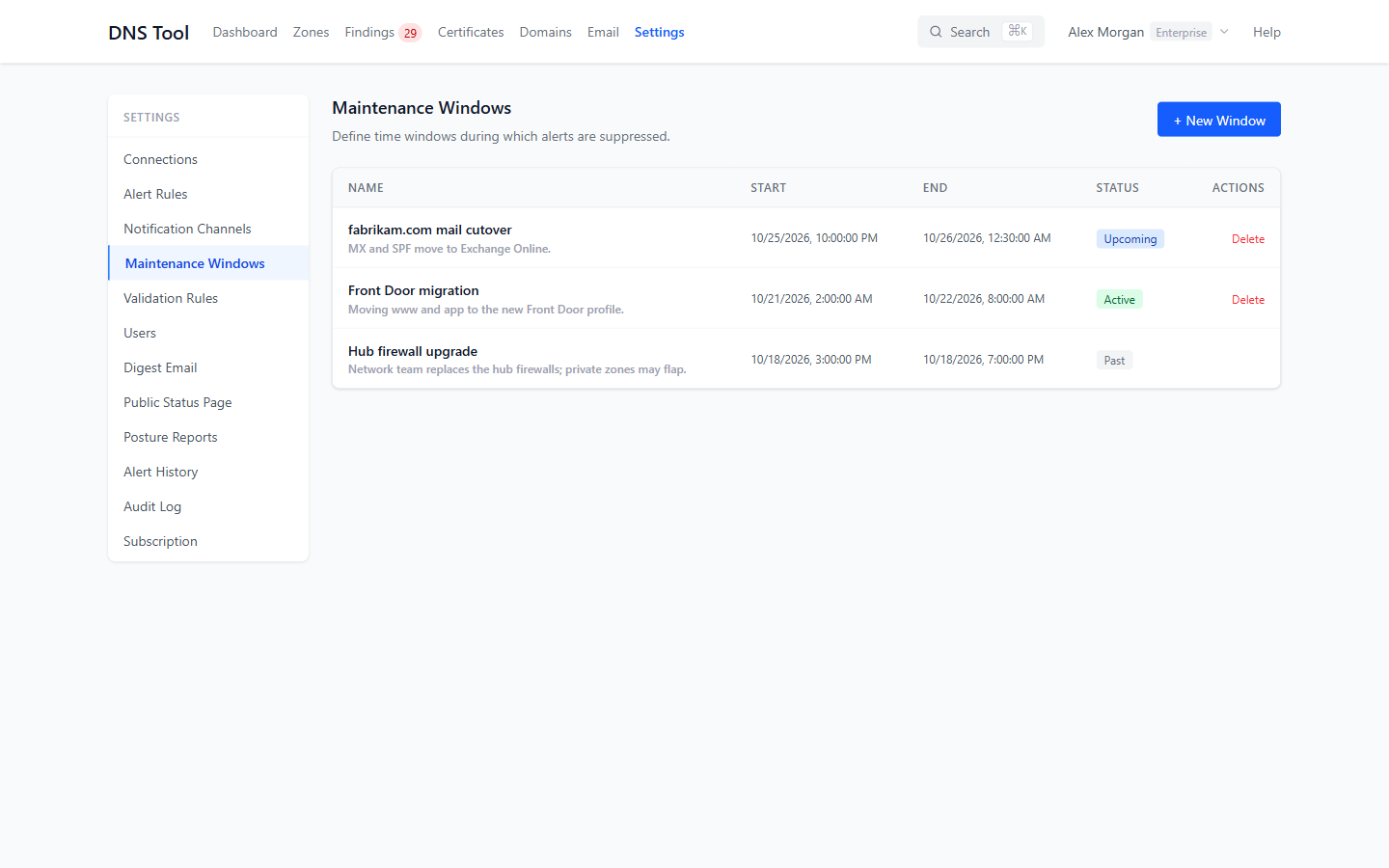Open the Audit Log
This screenshot has width=1389, height=868.
pyautogui.click(x=208, y=506)
